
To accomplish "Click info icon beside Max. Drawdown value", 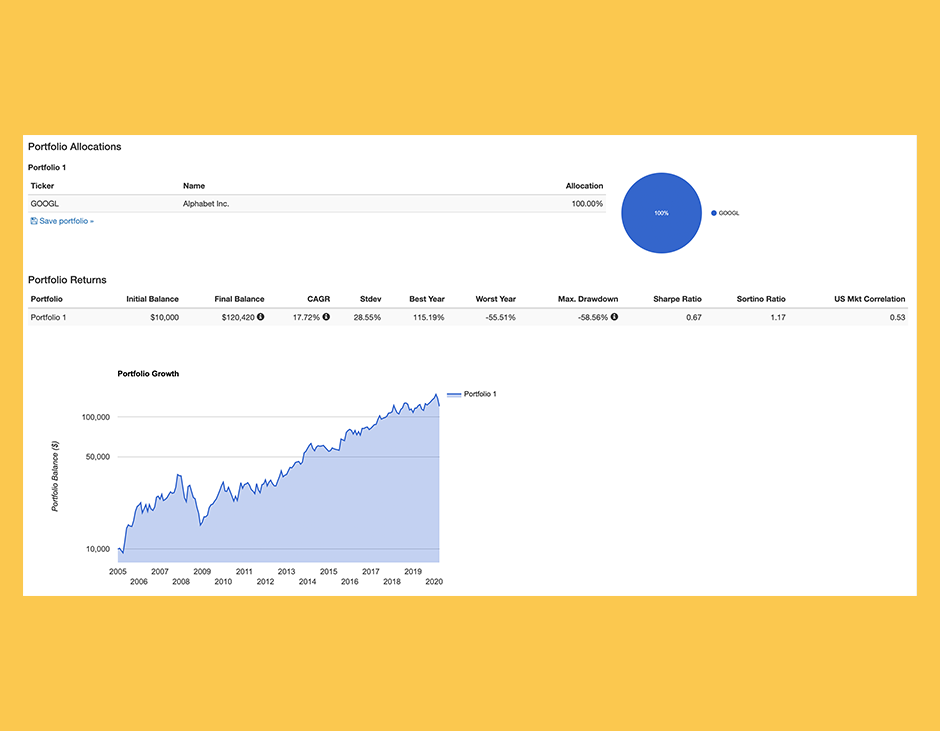I will point(614,317).
